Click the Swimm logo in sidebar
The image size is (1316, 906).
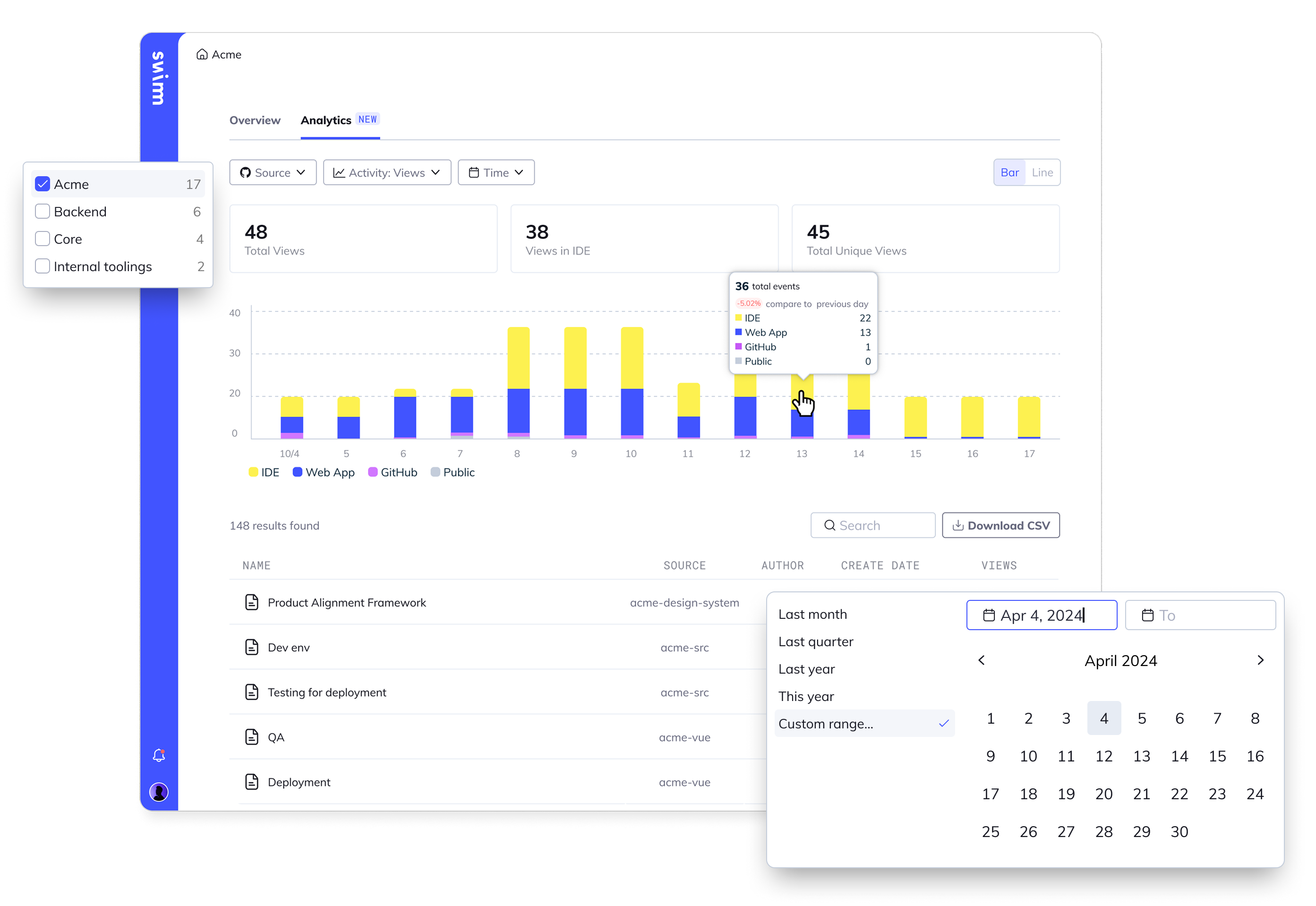click(158, 78)
